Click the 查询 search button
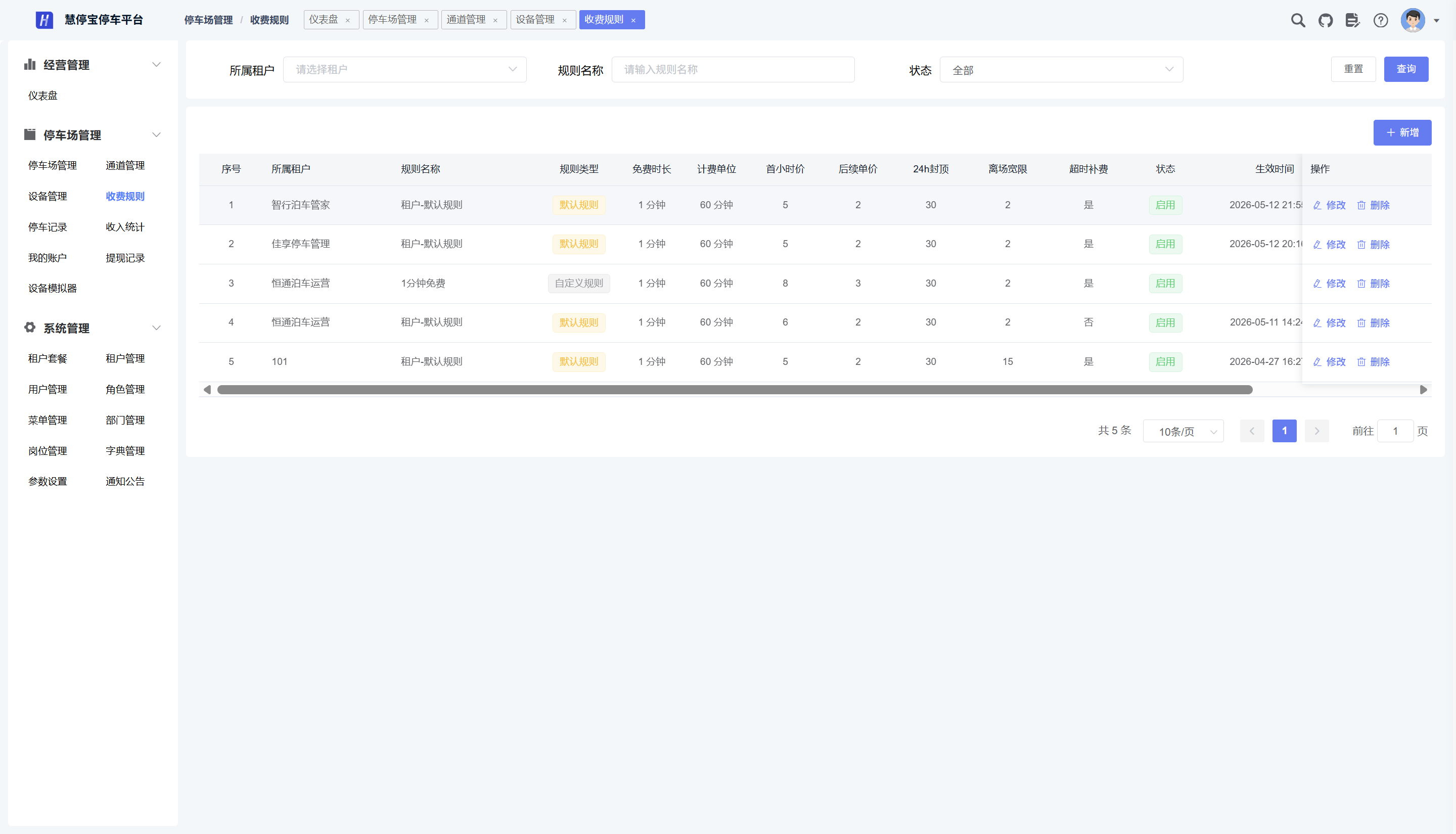1456x834 pixels. [1406, 69]
